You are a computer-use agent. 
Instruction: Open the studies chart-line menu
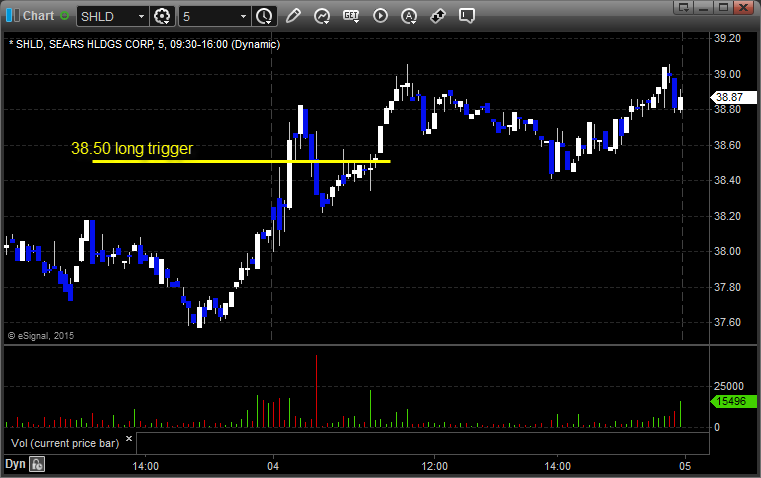coord(322,16)
